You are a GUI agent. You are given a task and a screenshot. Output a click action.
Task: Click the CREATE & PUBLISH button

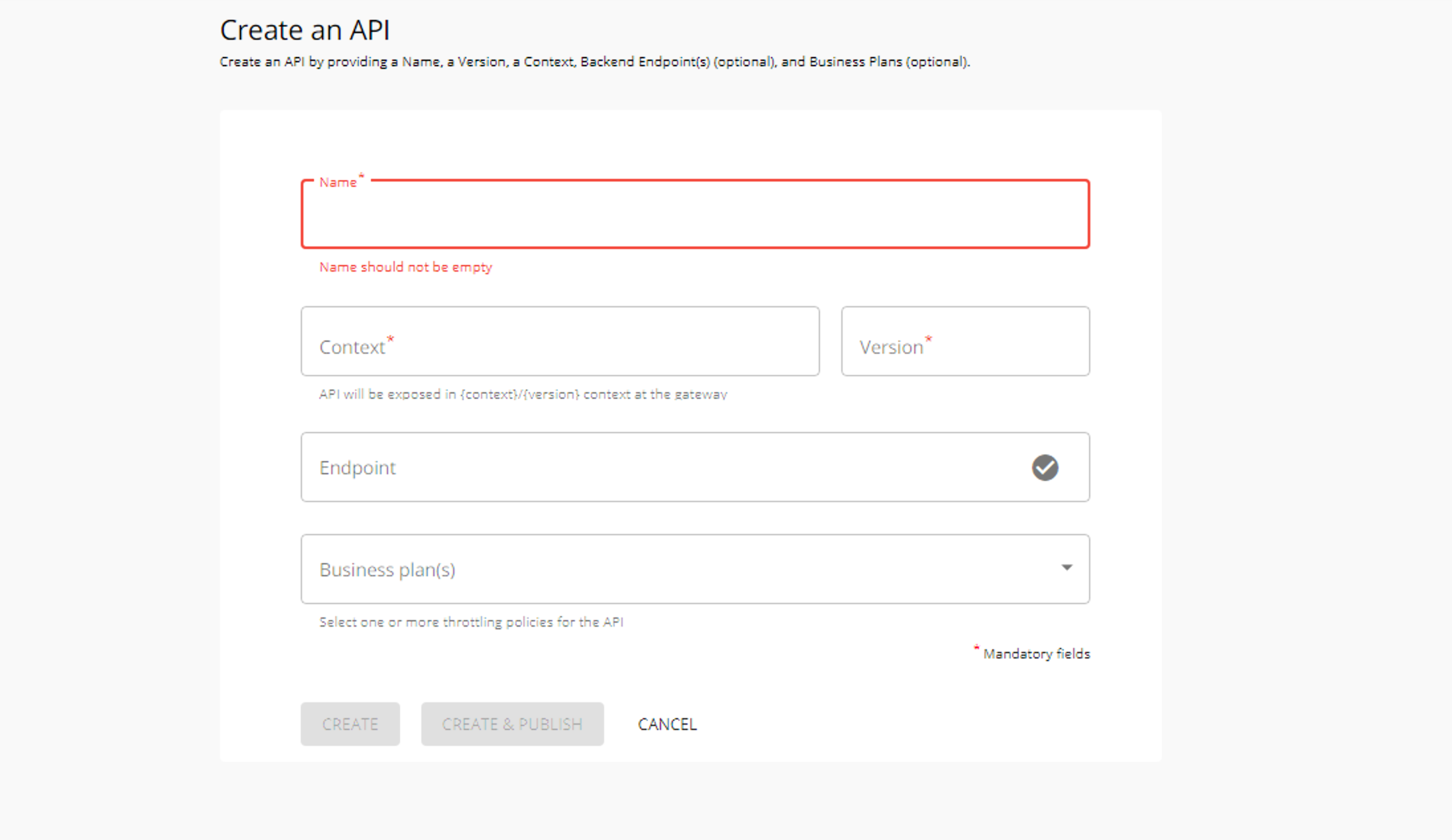(x=512, y=724)
